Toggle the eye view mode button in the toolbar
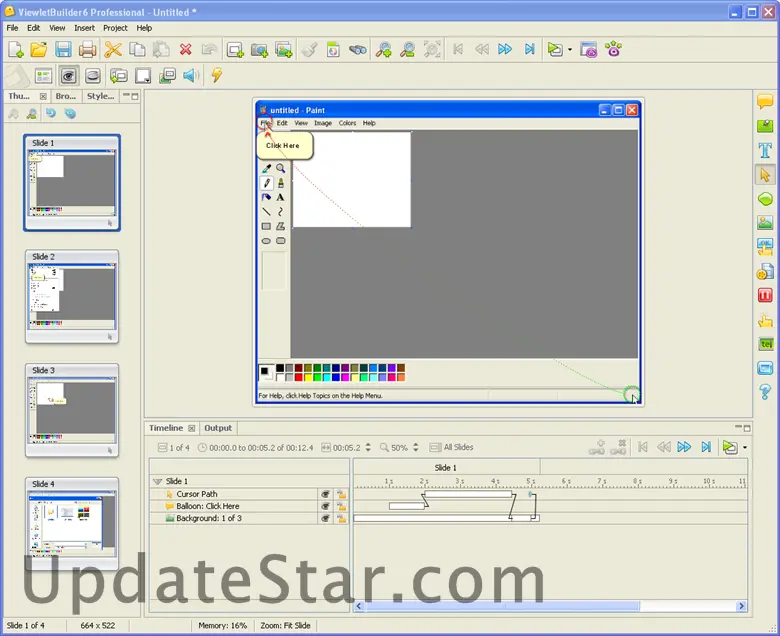 point(68,76)
